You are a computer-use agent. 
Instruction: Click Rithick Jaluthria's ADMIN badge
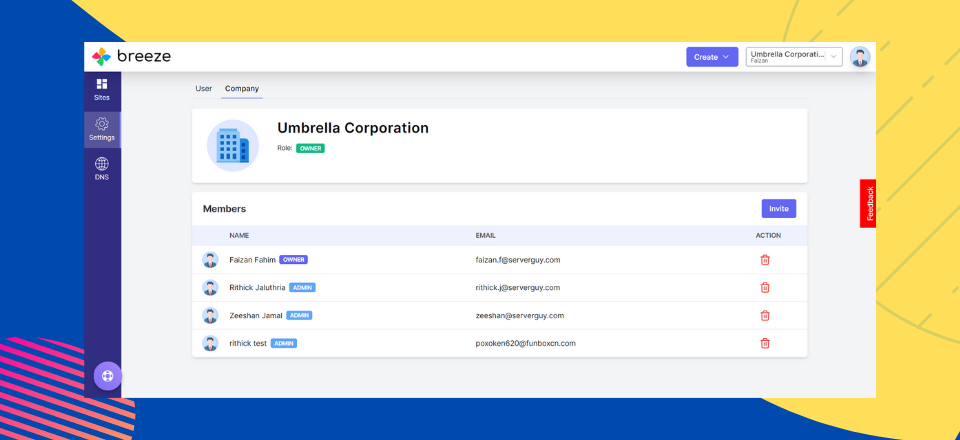pos(302,288)
